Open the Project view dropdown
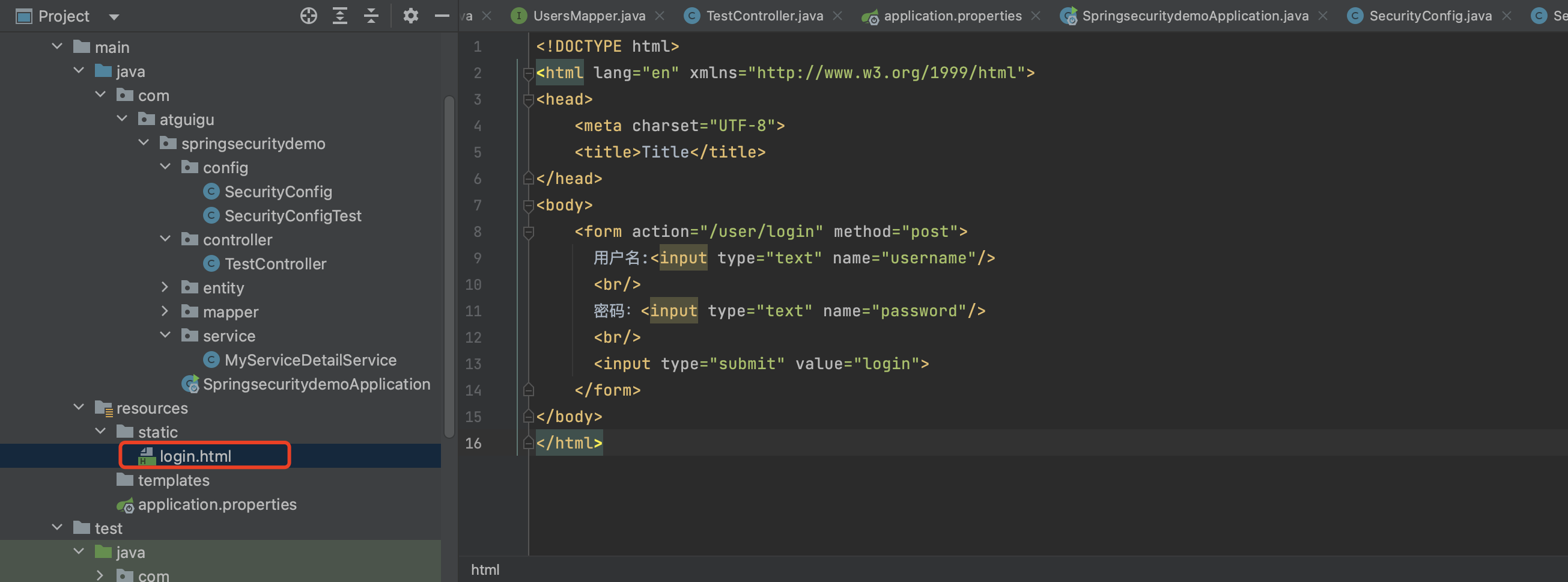The image size is (1568, 582). [114, 16]
